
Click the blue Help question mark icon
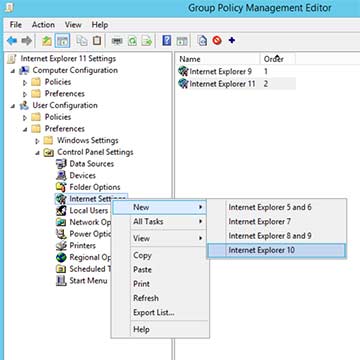click(167, 41)
